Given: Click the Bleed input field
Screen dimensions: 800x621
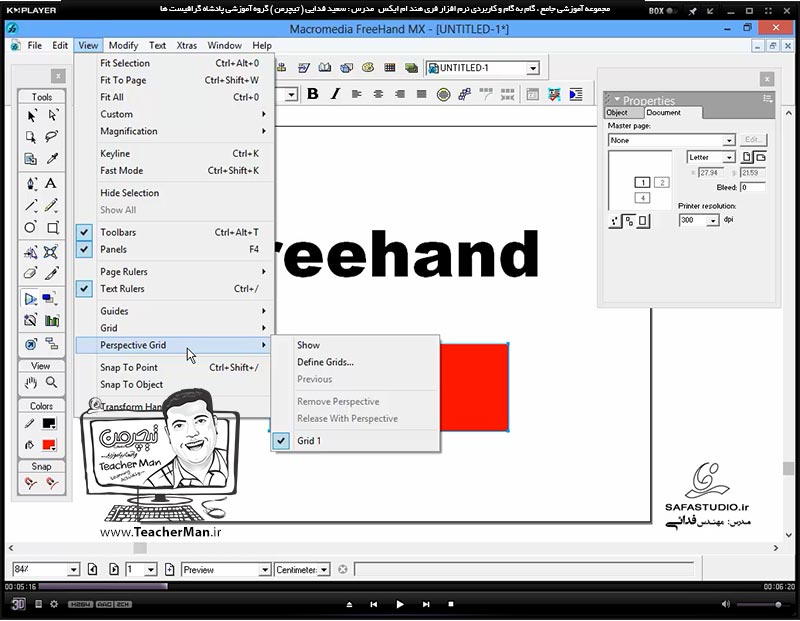Looking at the screenshot, I should click(x=753, y=188).
